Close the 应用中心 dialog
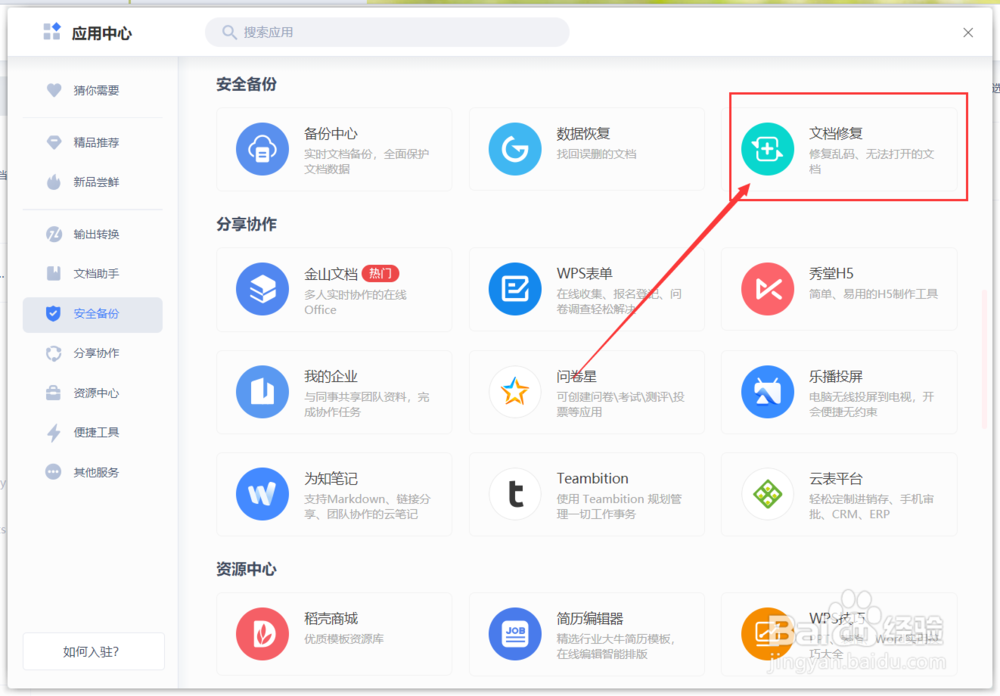Screen dimensions: 1000x696 click(x=967, y=33)
